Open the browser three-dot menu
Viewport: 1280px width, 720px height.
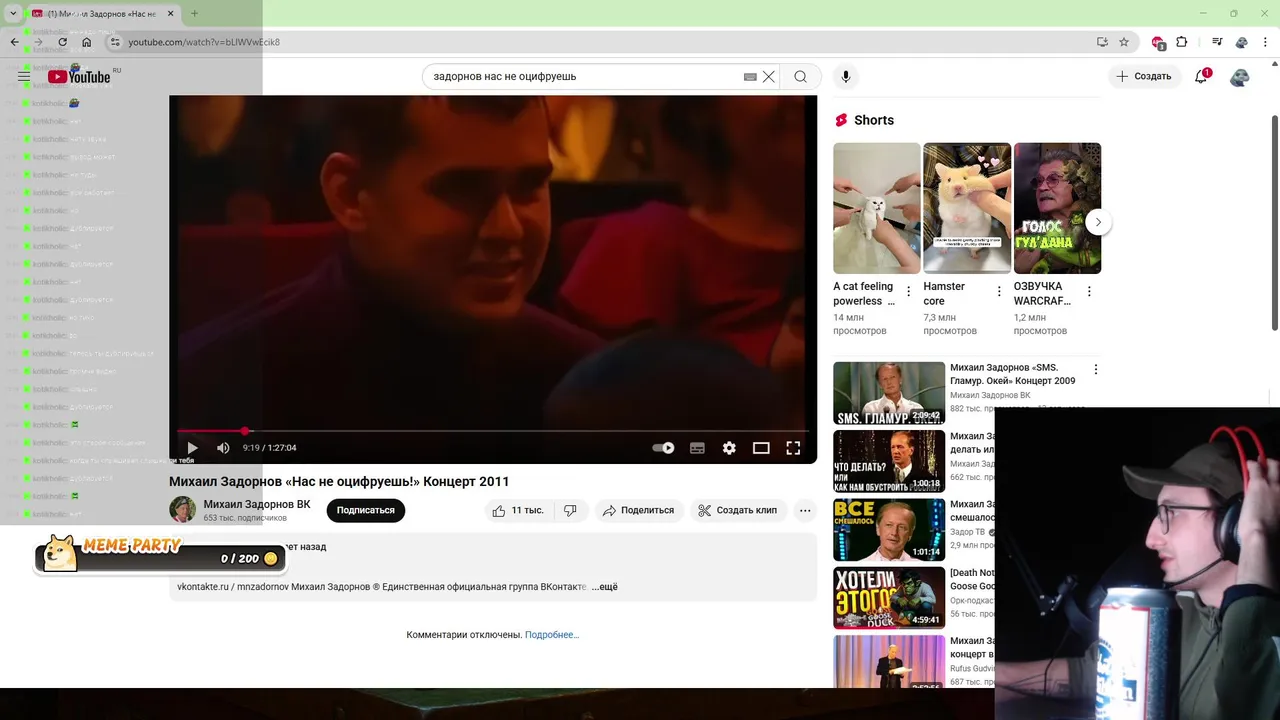click(1265, 42)
